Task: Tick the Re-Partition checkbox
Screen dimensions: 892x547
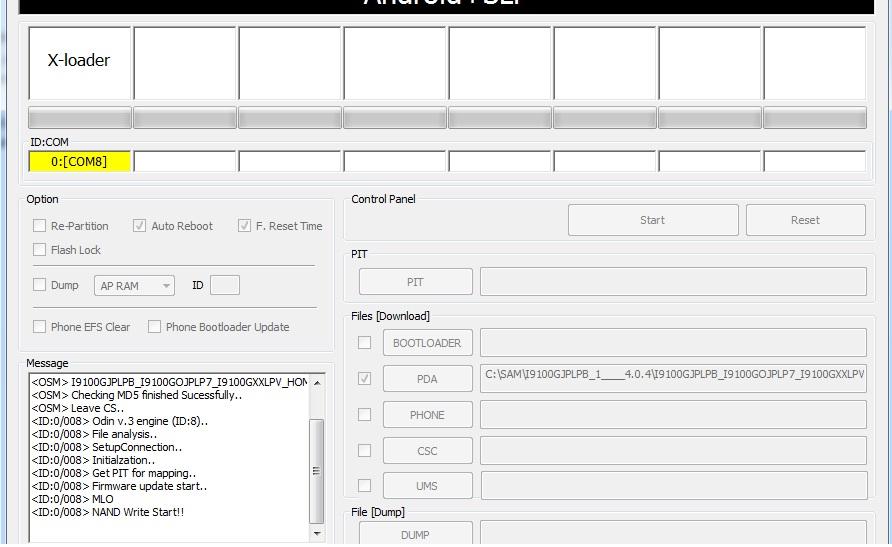Action: [39, 226]
